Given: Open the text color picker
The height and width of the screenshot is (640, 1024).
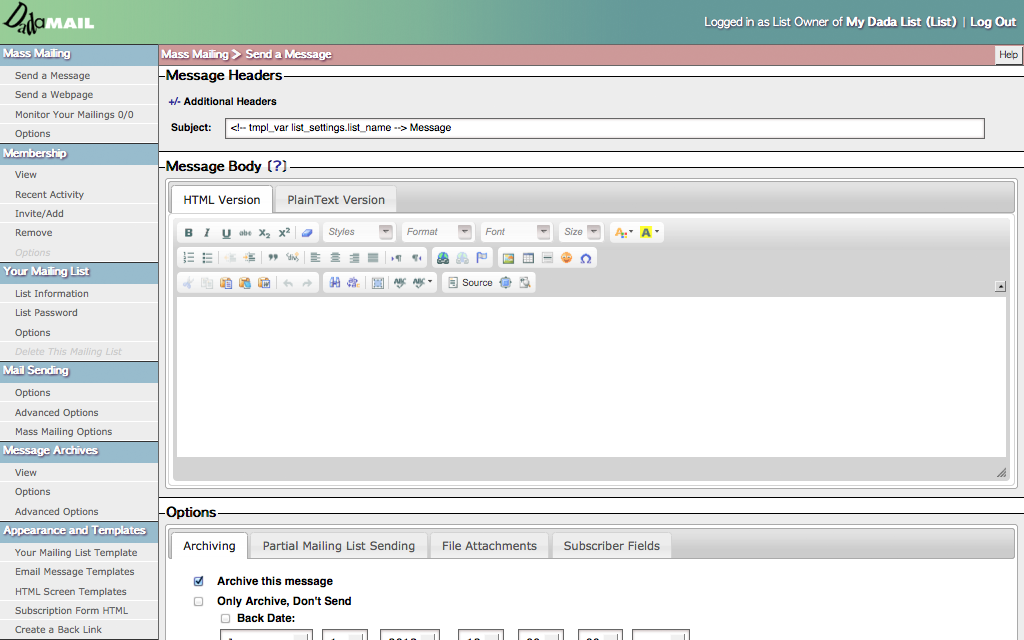Looking at the screenshot, I should tap(623, 232).
